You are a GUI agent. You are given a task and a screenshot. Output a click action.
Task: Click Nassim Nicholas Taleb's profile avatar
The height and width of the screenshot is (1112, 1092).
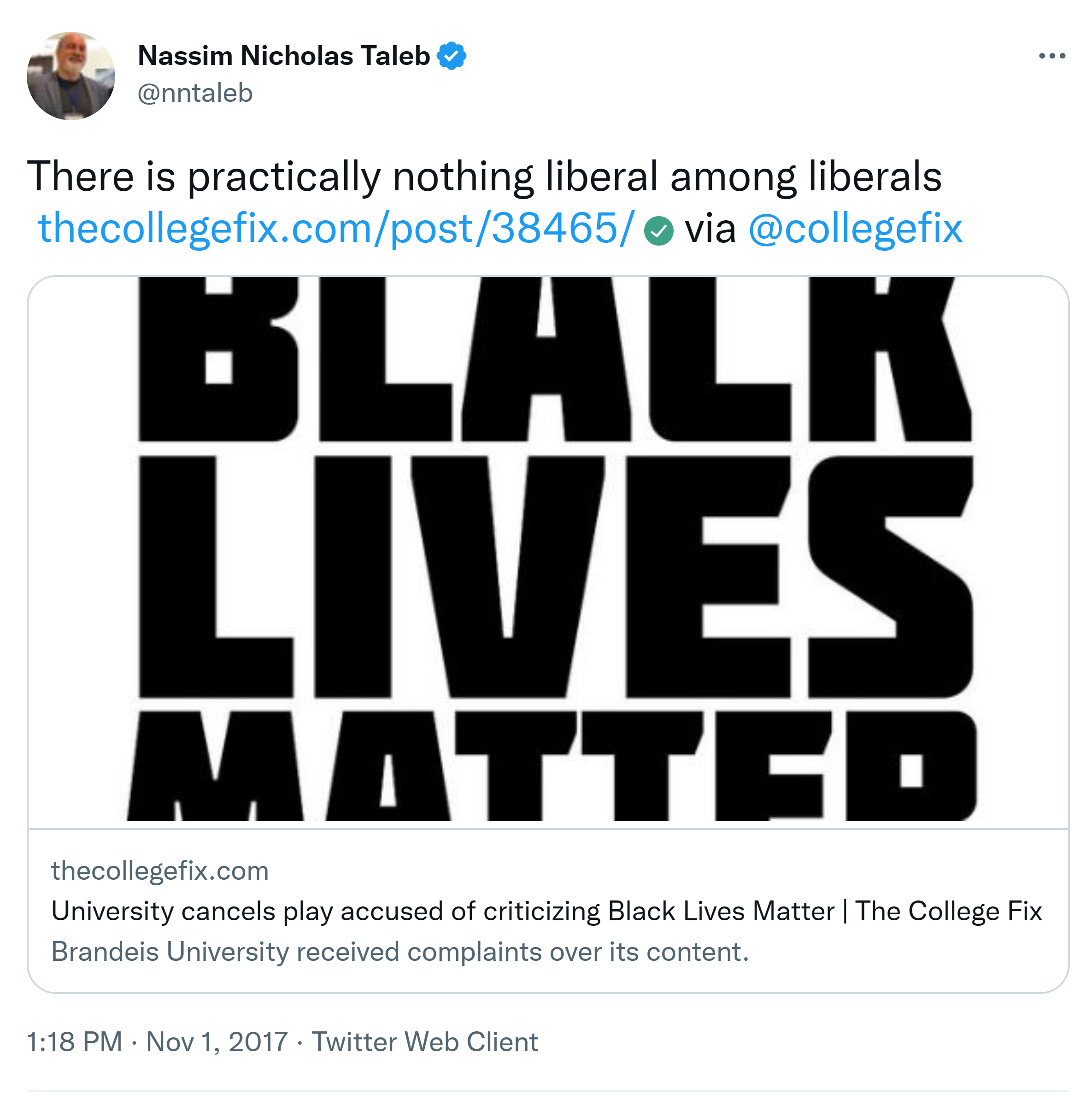tap(70, 76)
